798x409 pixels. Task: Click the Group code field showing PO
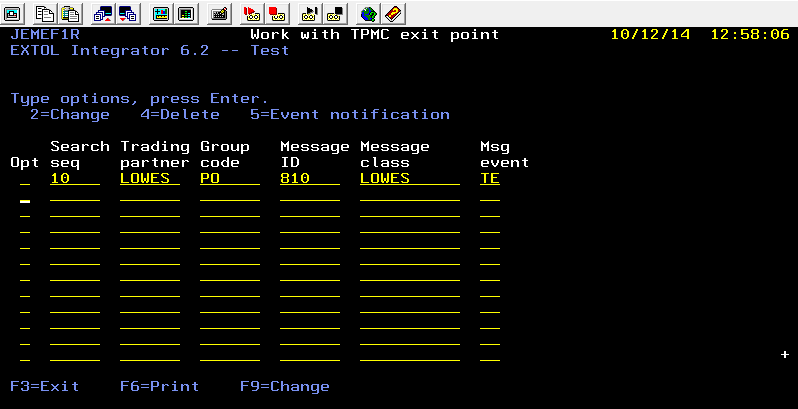[230, 179]
